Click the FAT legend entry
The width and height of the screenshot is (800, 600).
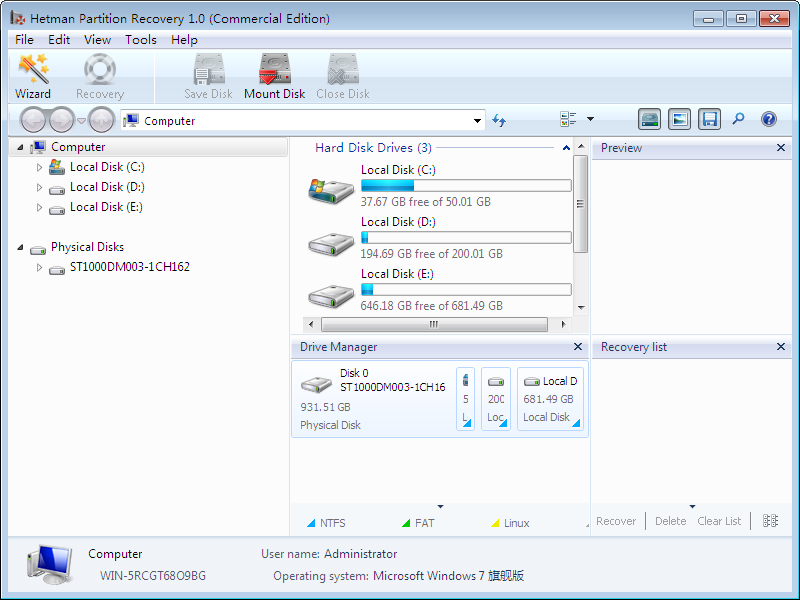(x=418, y=523)
